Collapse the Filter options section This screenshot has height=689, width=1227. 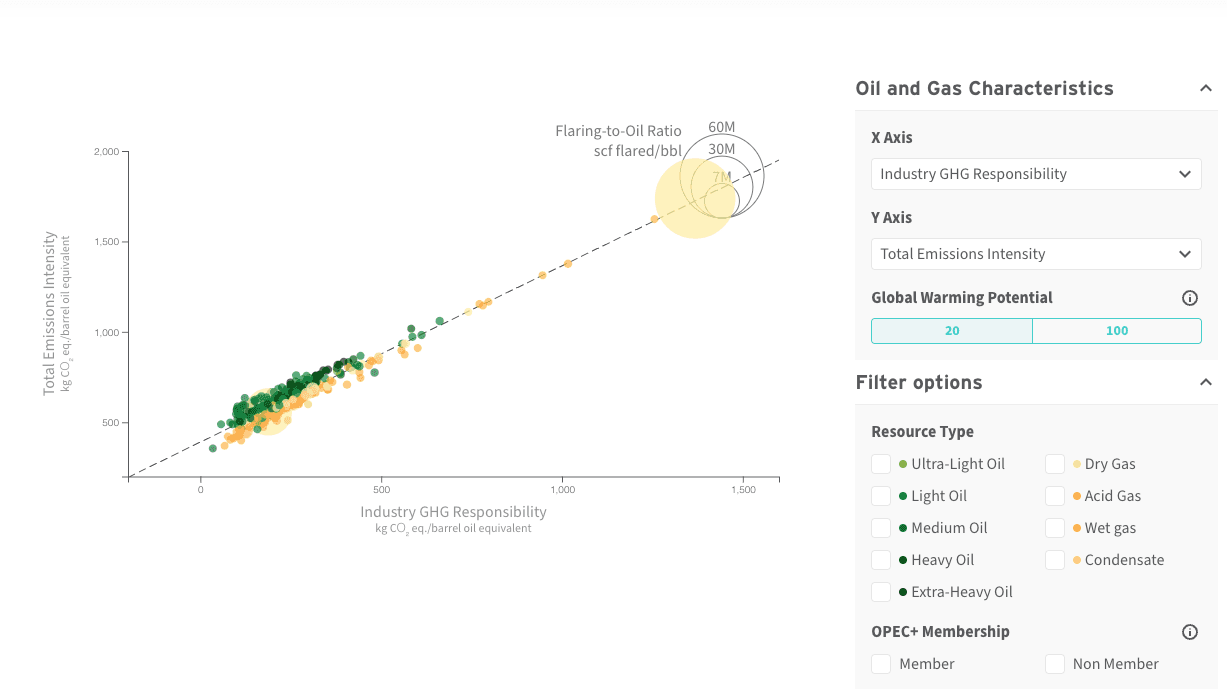tap(1206, 382)
